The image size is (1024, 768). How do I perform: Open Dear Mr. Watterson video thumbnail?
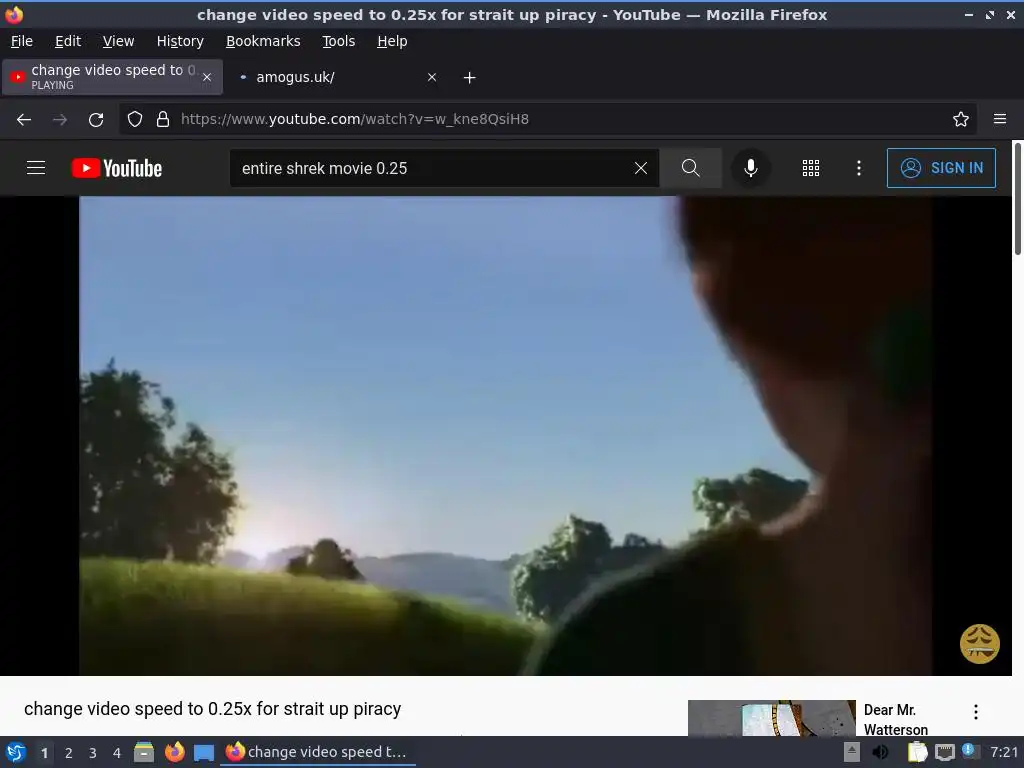coord(771,718)
